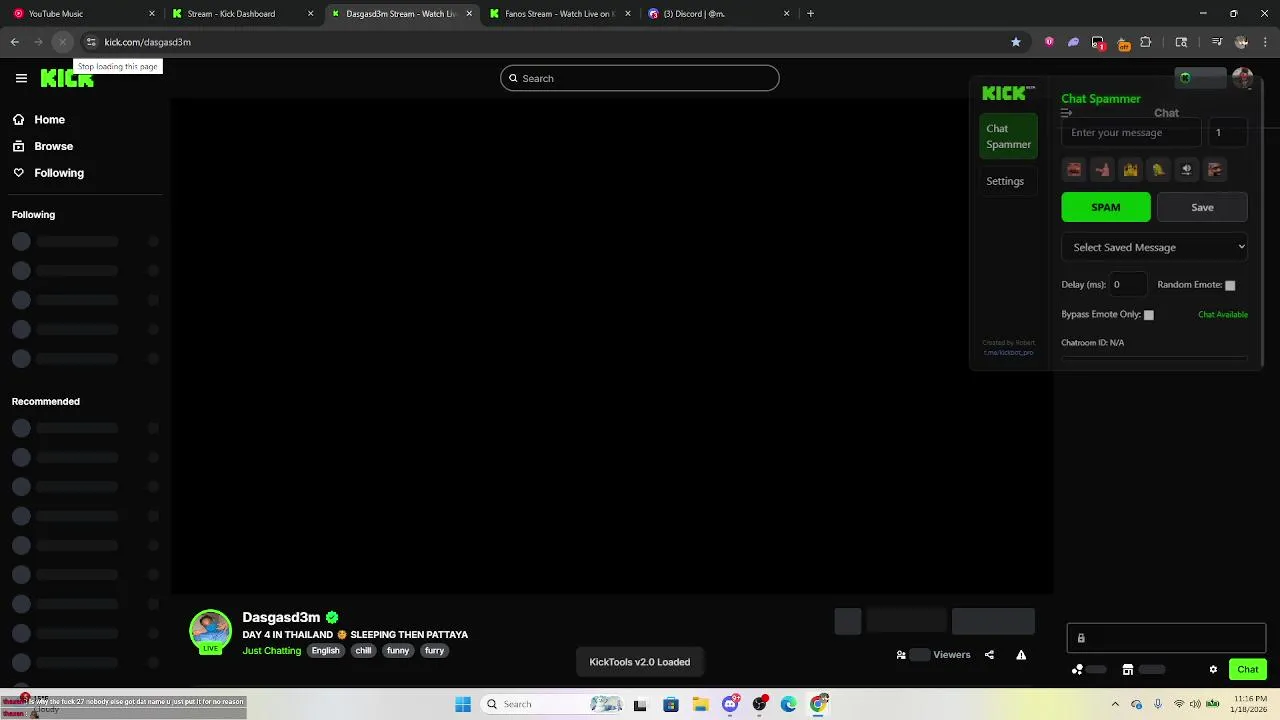The height and width of the screenshot is (720, 1280).
Task: Open Browse in Kick sidebar
Action: click(53, 146)
